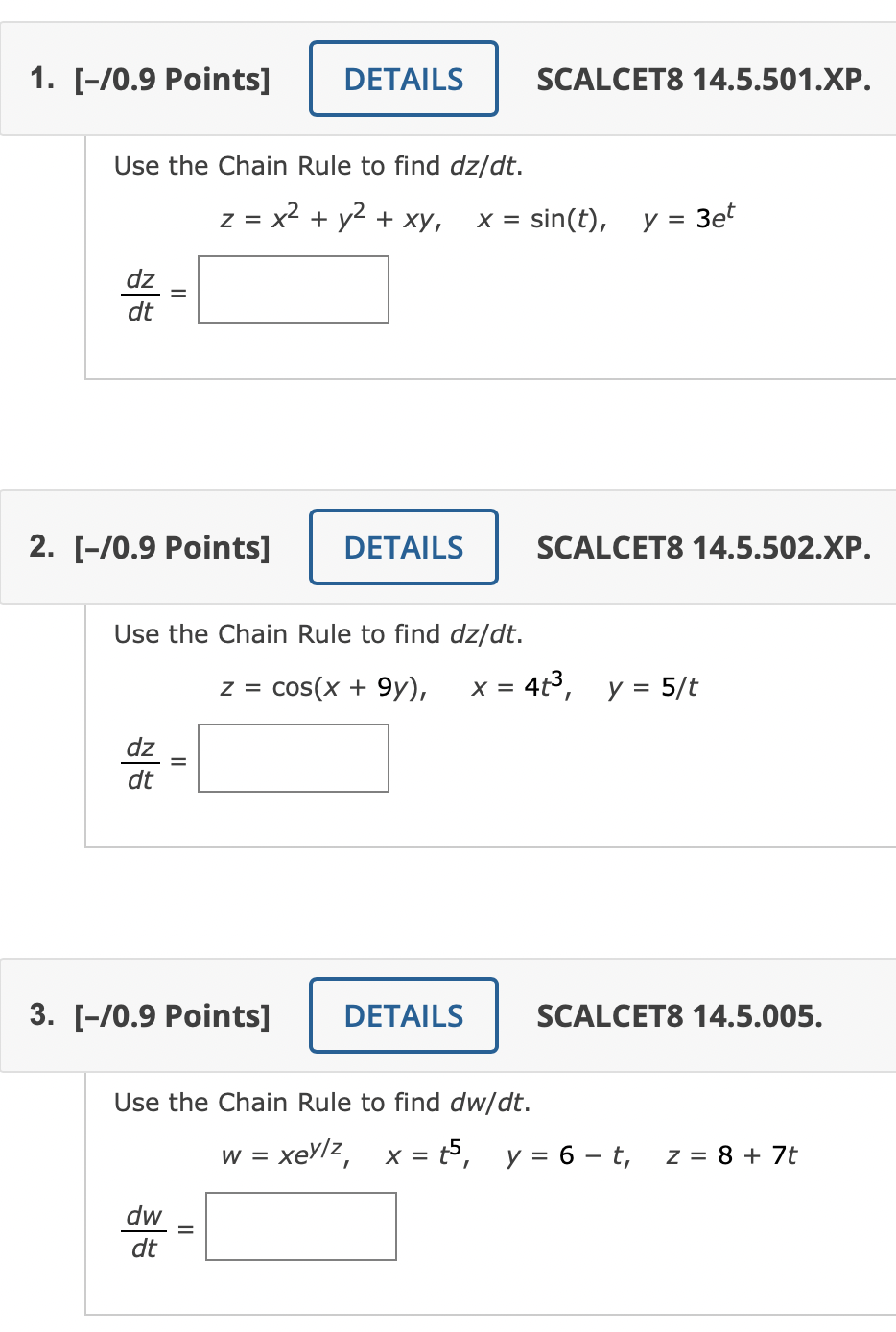The image size is (896, 1332).
Task: Open DETAILS for problem 1
Action: coord(403,79)
